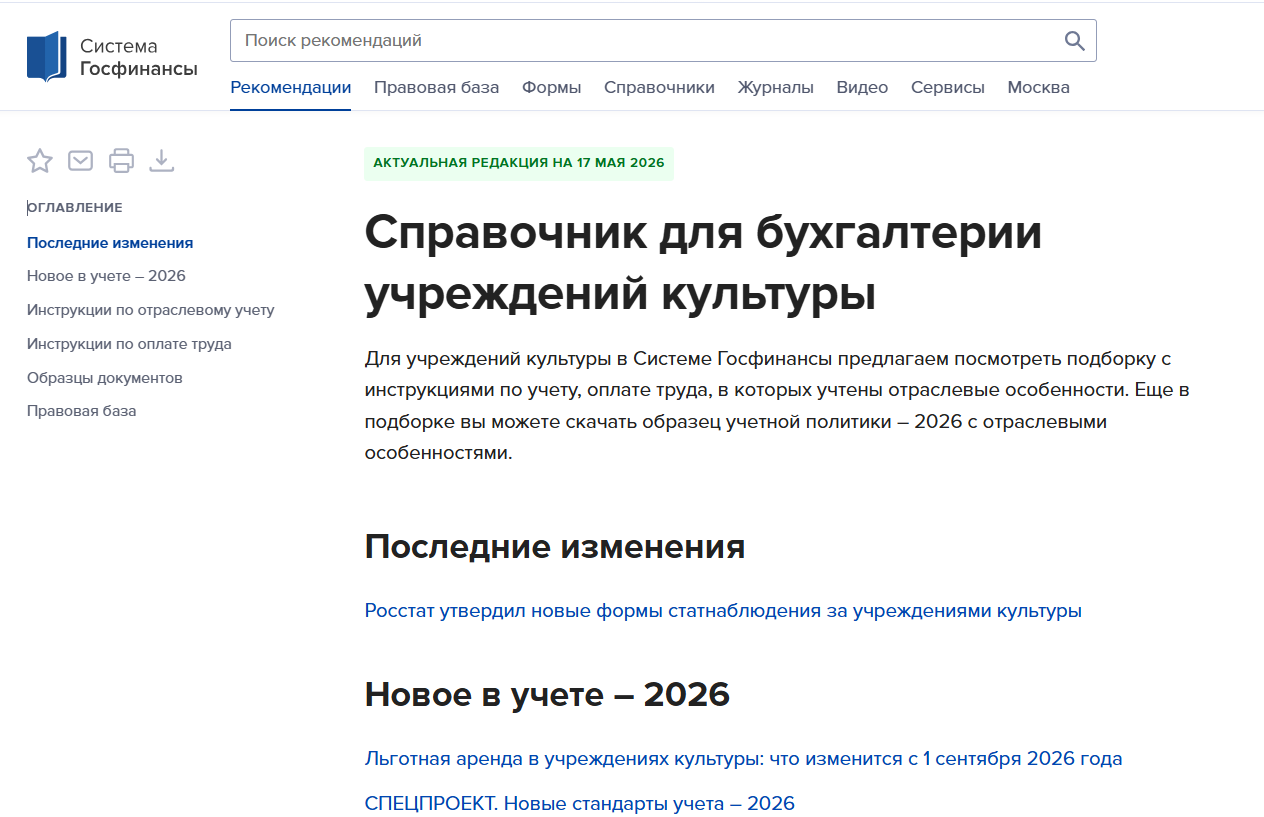
Task: Open Росстат утвердил новые формы link
Action: (x=723, y=611)
